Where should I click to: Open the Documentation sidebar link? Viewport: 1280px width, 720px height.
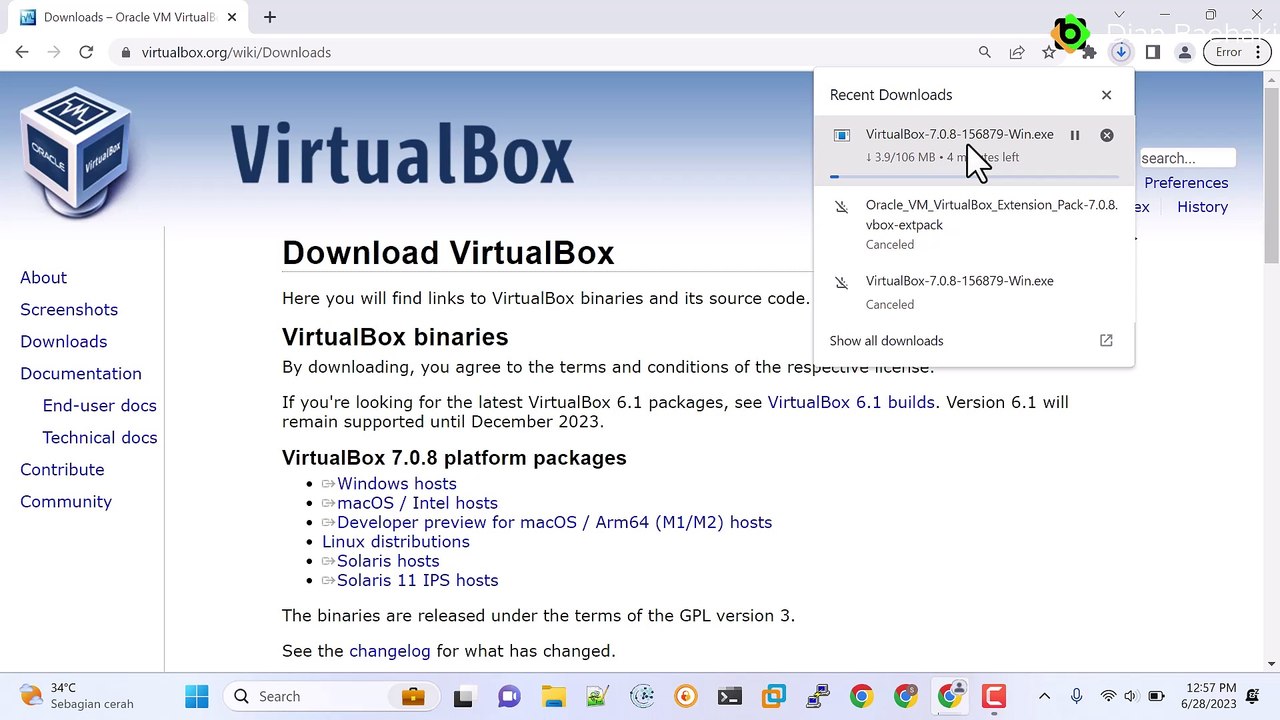click(x=81, y=374)
